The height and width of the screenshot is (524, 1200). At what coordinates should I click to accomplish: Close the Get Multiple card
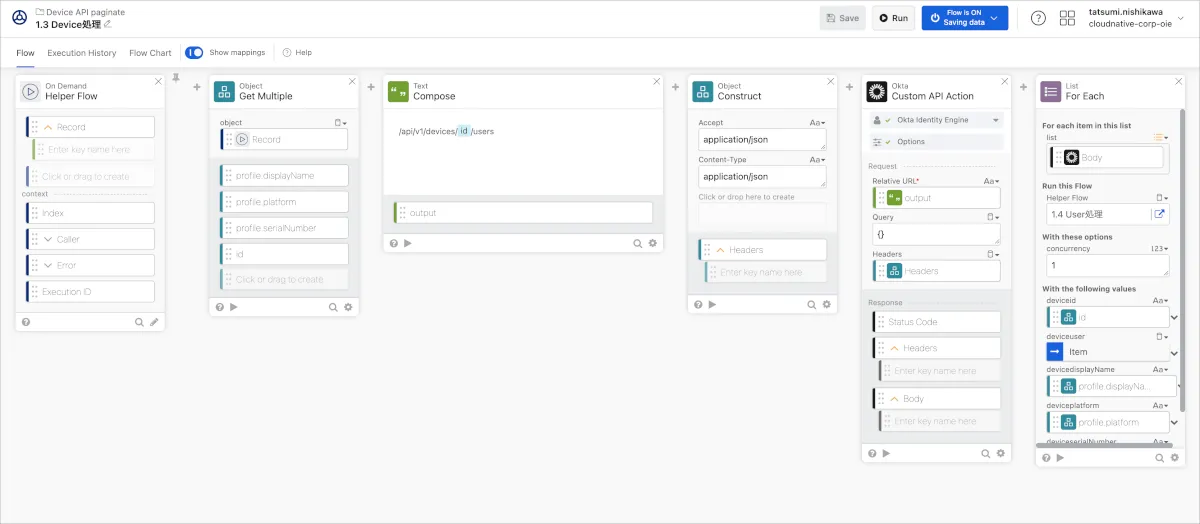coord(352,82)
